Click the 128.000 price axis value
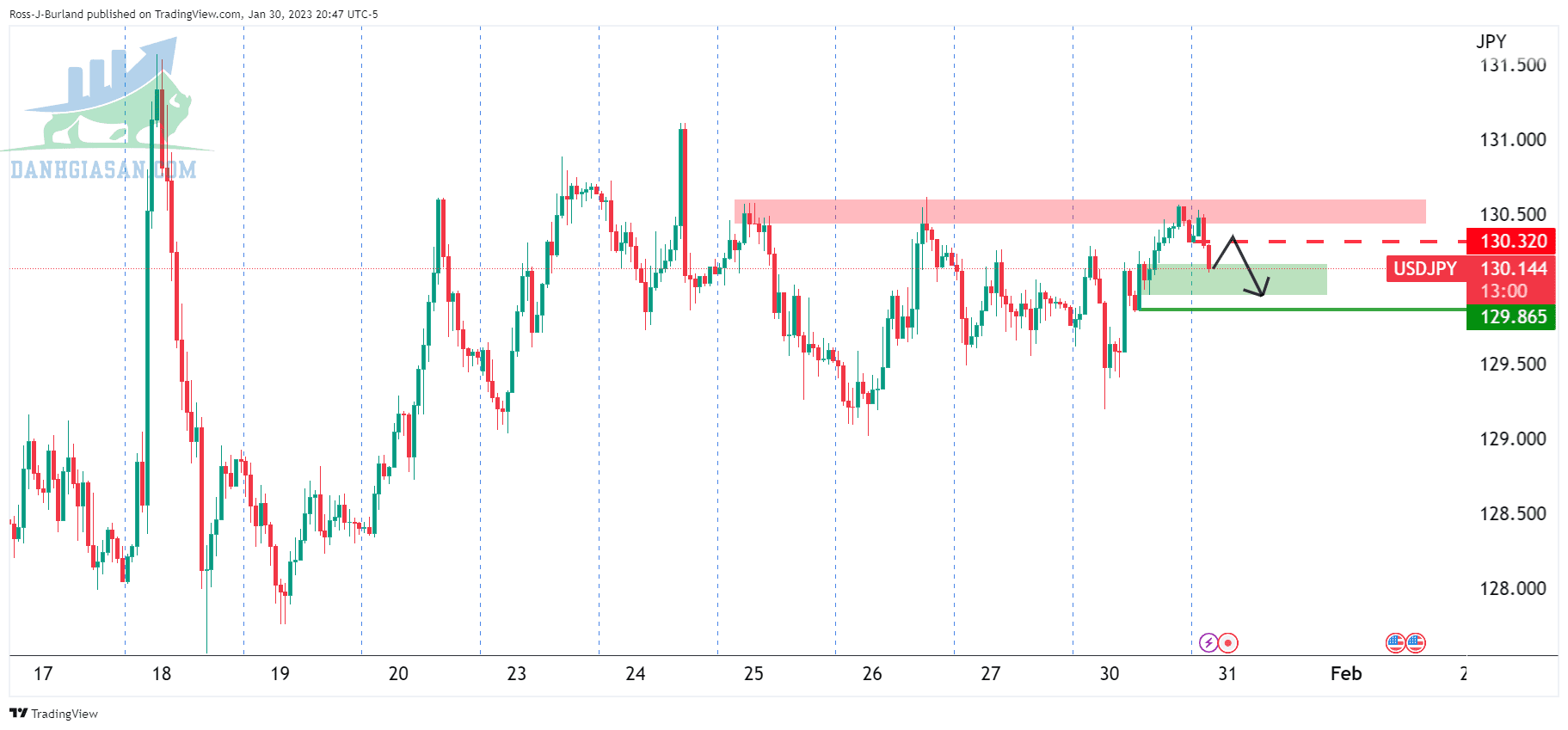 tap(1513, 588)
